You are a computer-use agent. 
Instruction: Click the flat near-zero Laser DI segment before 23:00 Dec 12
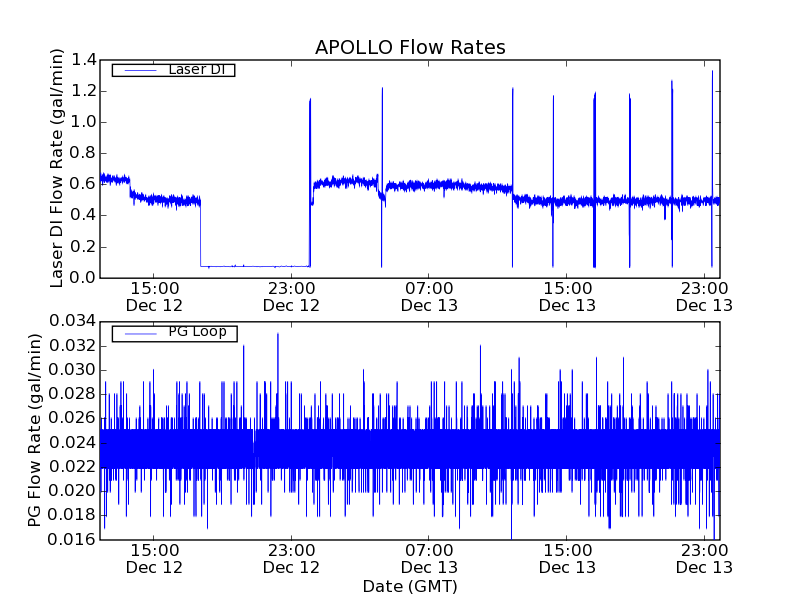pos(255,266)
